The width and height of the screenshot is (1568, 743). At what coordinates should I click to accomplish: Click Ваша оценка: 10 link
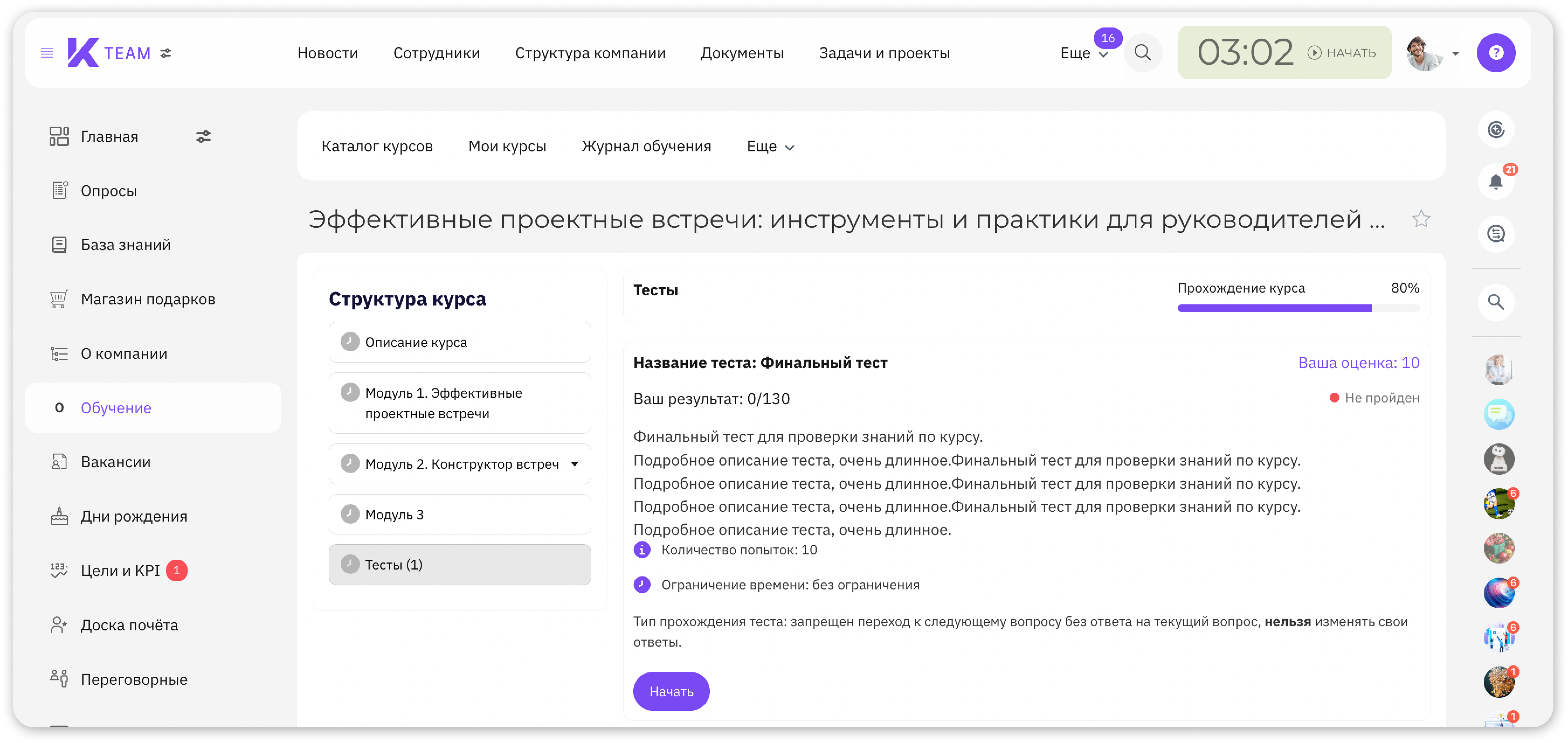[x=1358, y=363]
